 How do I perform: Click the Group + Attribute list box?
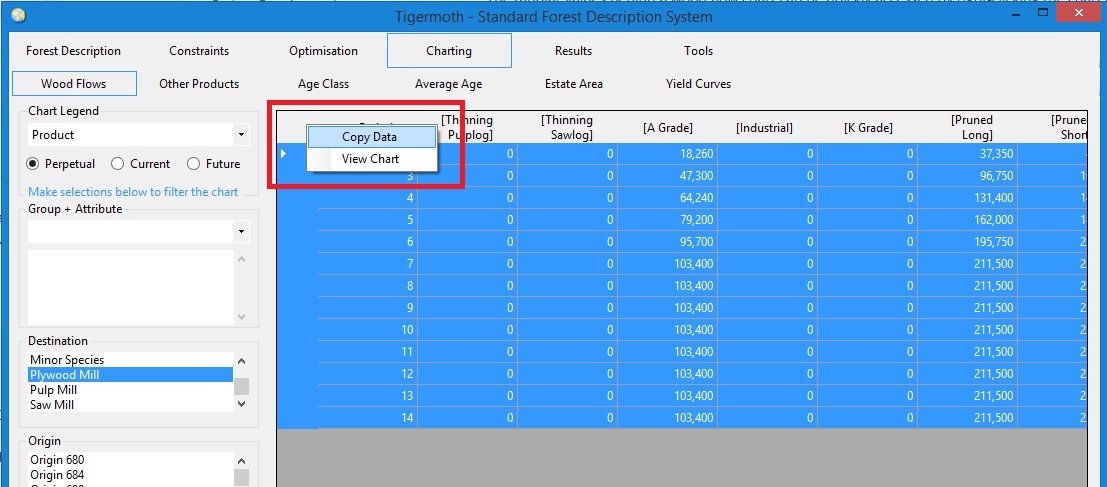pos(131,287)
